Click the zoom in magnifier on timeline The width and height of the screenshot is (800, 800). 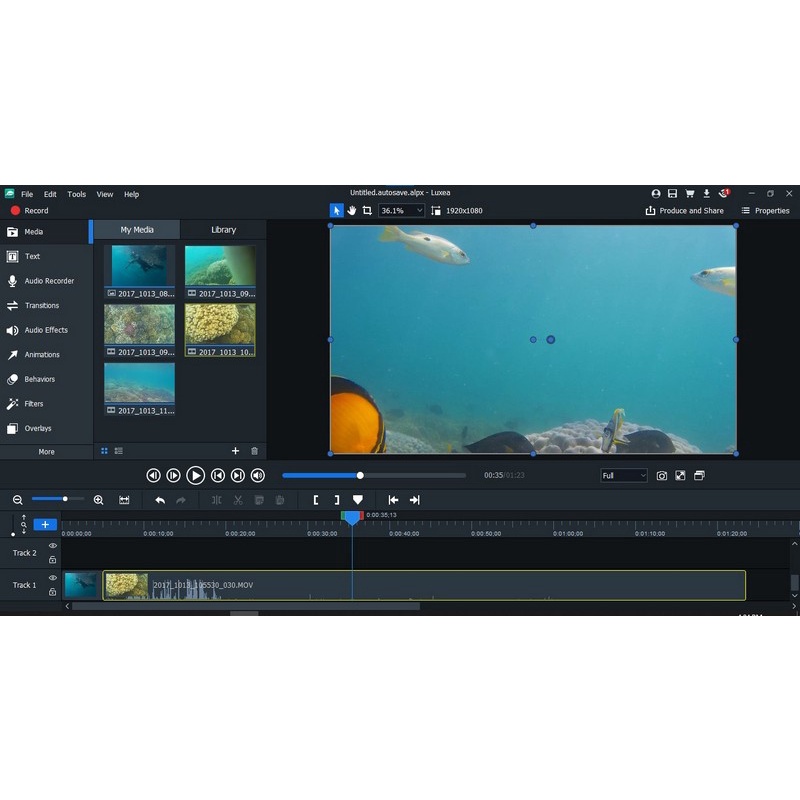[98, 500]
